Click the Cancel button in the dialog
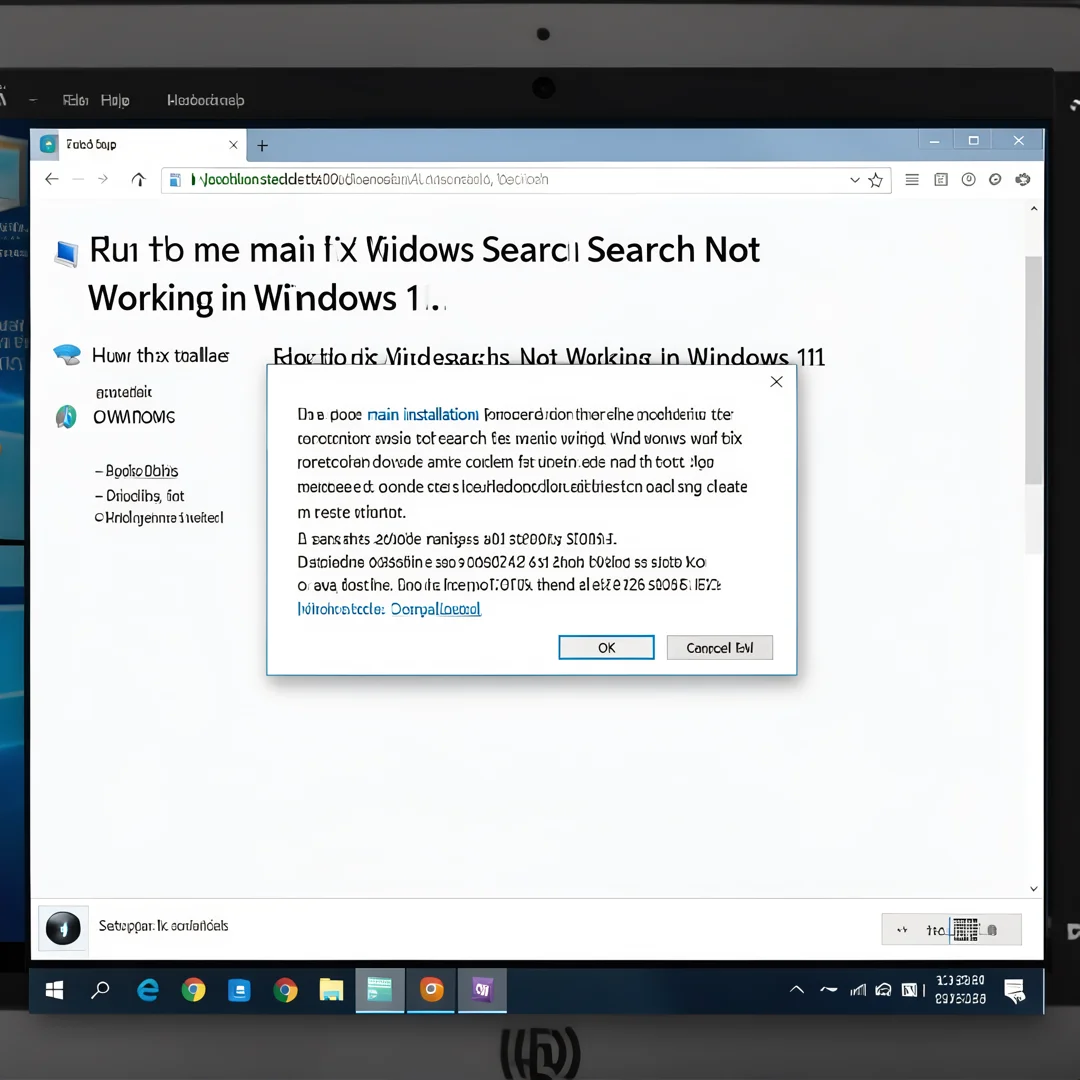The image size is (1080, 1080). pyautogui.click(x=720, y=647)
